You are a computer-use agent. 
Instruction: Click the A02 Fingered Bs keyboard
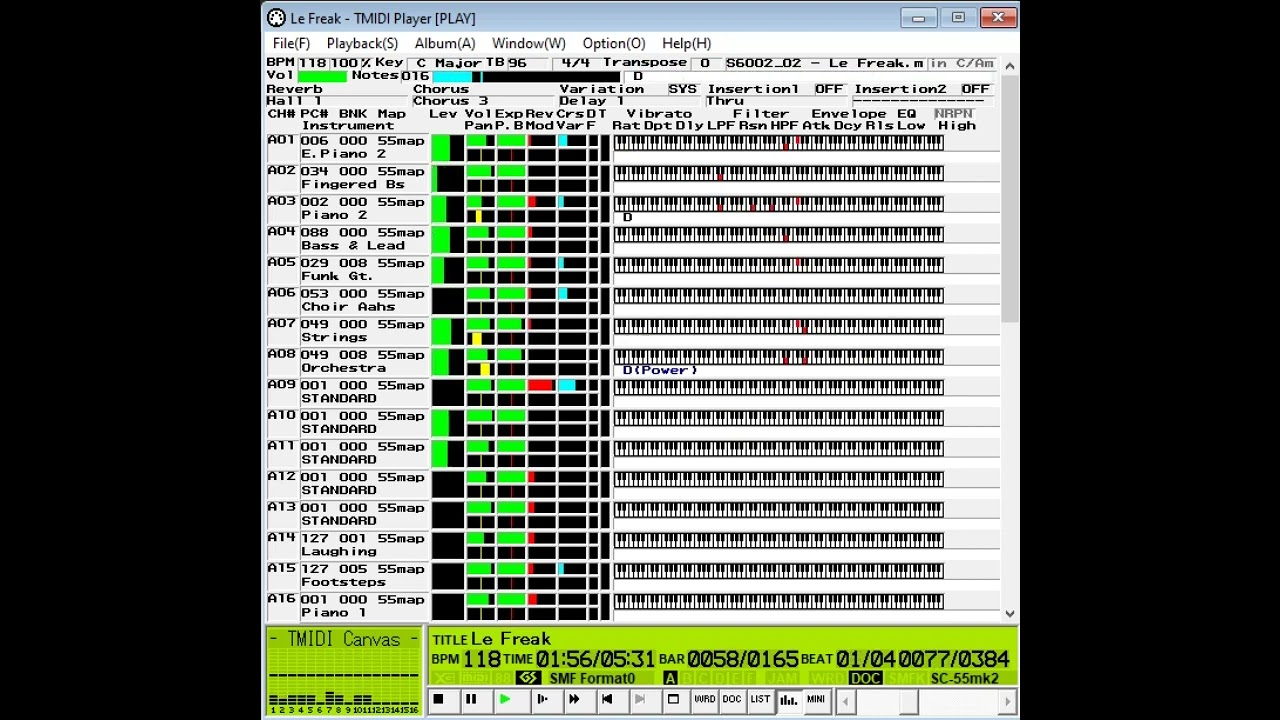[x=778, y=173]
